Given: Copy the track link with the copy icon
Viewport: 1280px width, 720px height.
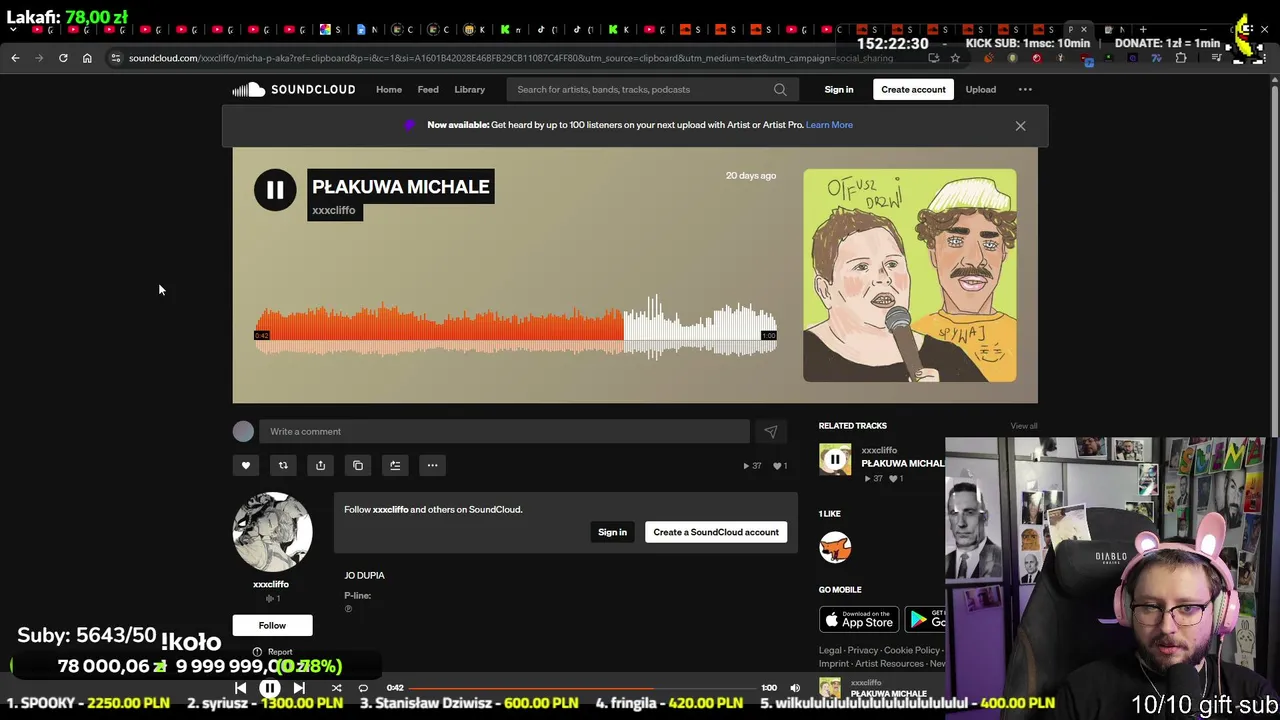Looking at the screenshot, I should (x=358, y=465).
